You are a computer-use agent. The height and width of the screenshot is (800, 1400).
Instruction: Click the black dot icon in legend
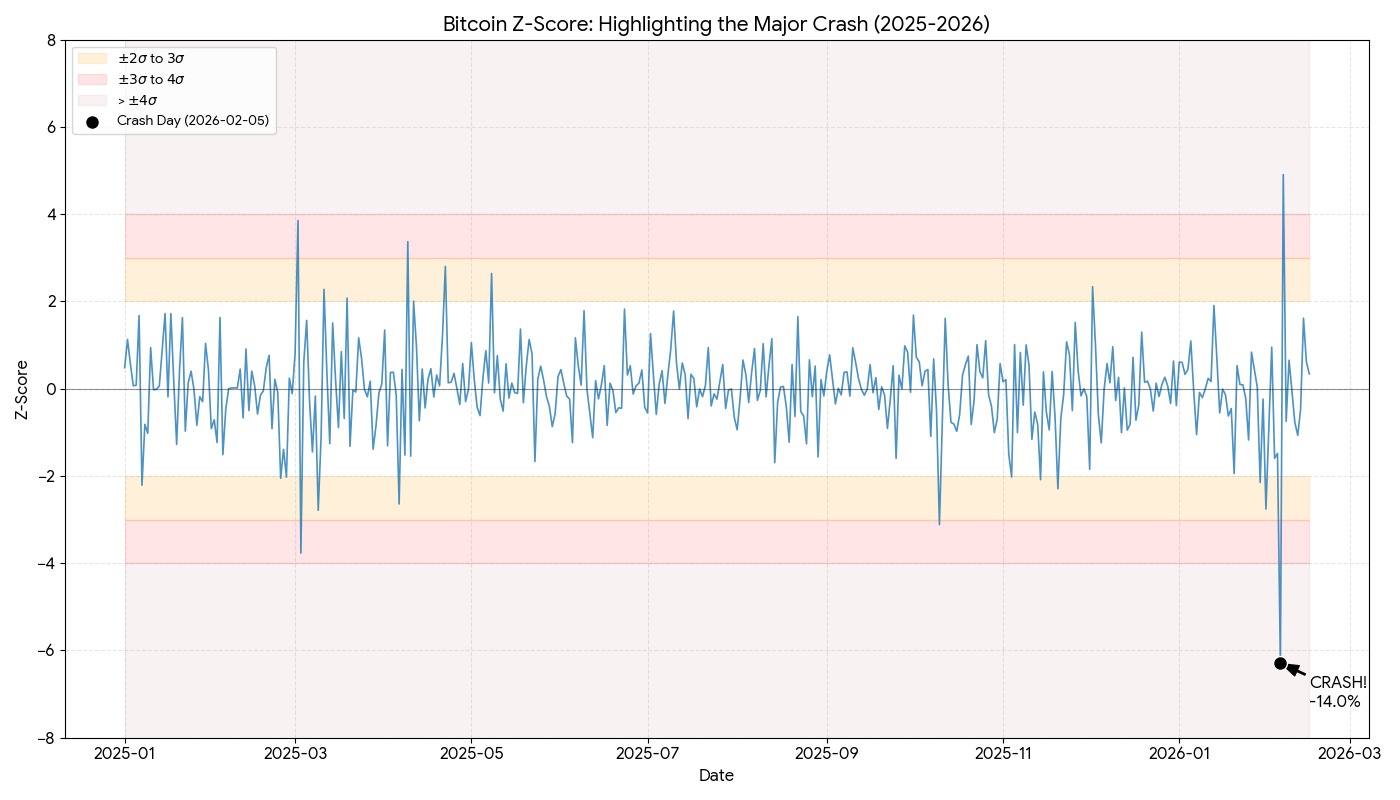(x=92, y=121)
